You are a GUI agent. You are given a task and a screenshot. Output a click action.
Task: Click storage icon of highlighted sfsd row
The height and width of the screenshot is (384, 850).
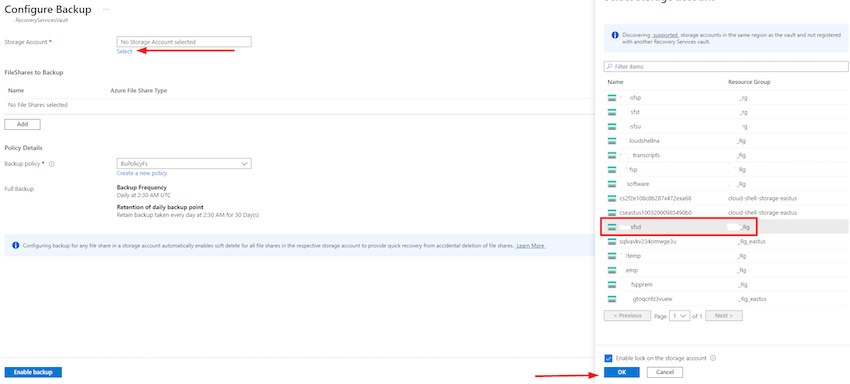(612, 227)
